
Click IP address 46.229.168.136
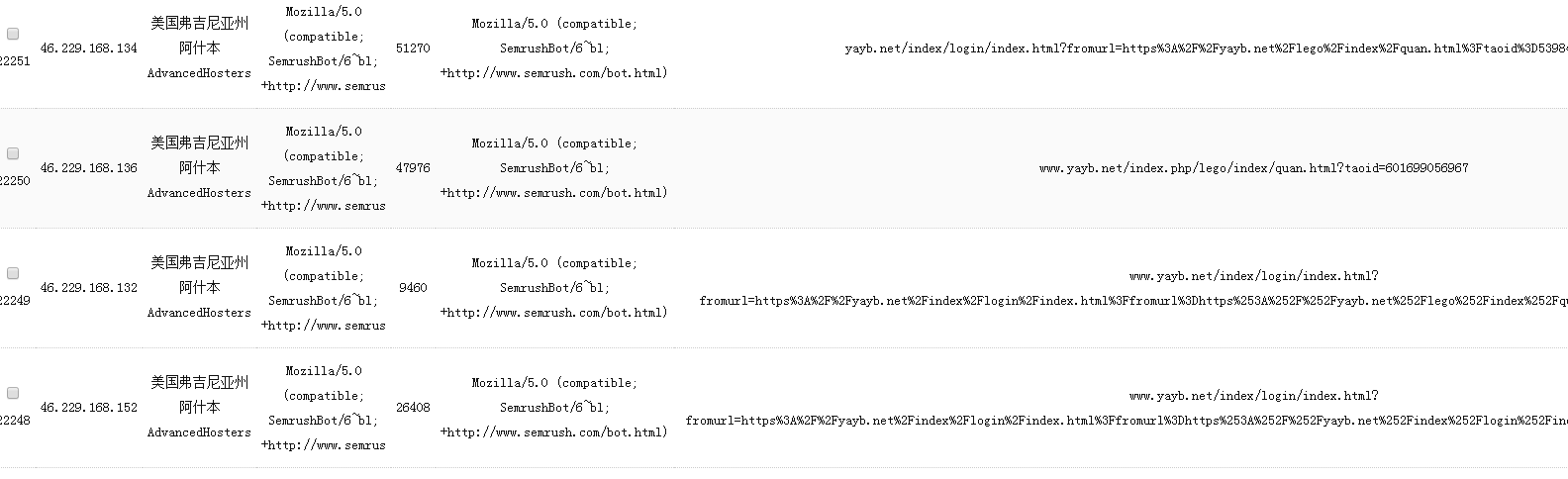tap(89, 168)
